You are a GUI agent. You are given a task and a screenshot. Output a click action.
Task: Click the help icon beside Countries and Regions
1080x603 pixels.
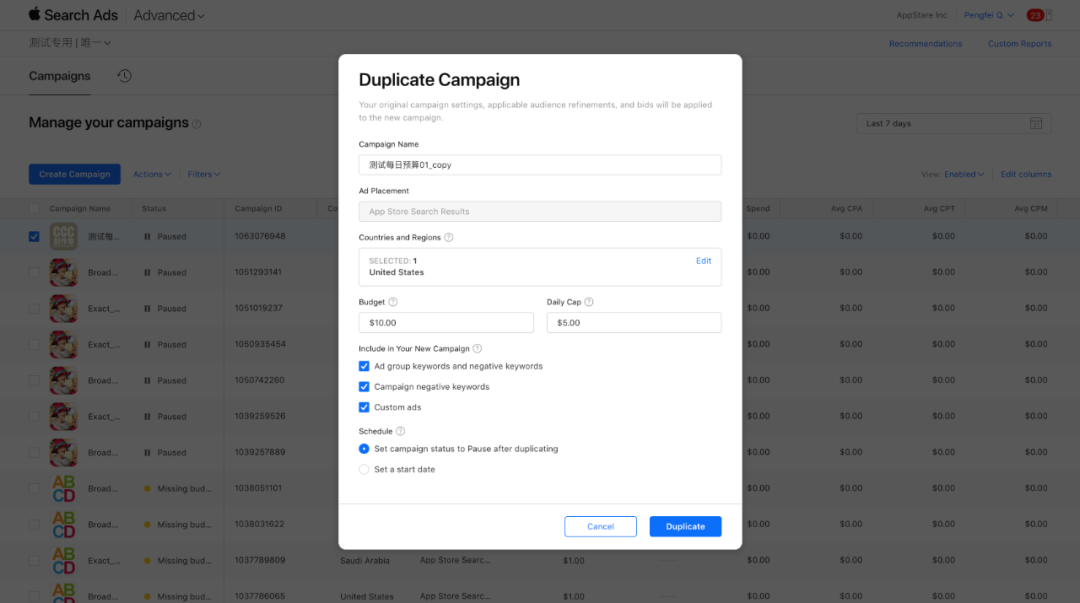point(449,238)
